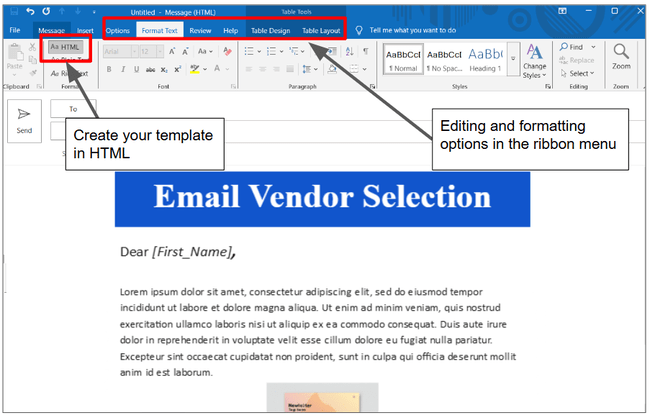The image size is (650, 418).
Task: Open the Change Styles menu
Action: [534, 61]
